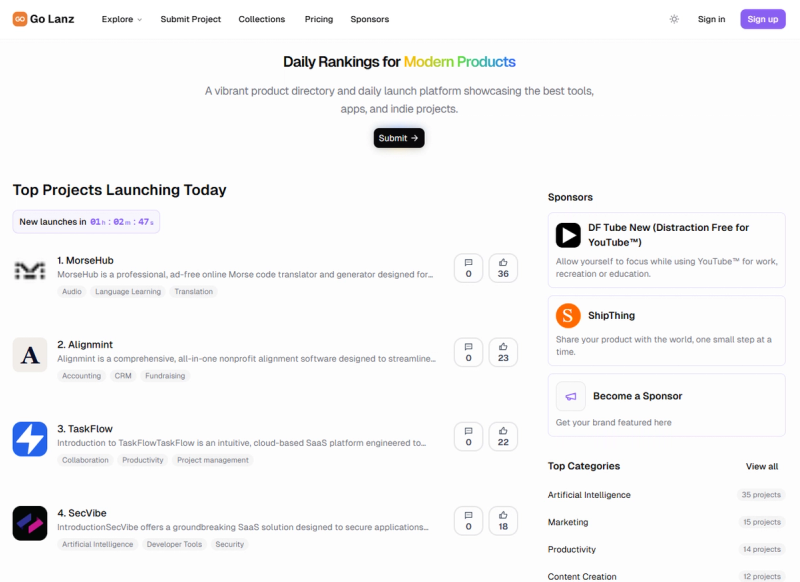The width and height of the screenshot is (800, 582).
Task: Click the purple Sign up button
Action: 763,19
